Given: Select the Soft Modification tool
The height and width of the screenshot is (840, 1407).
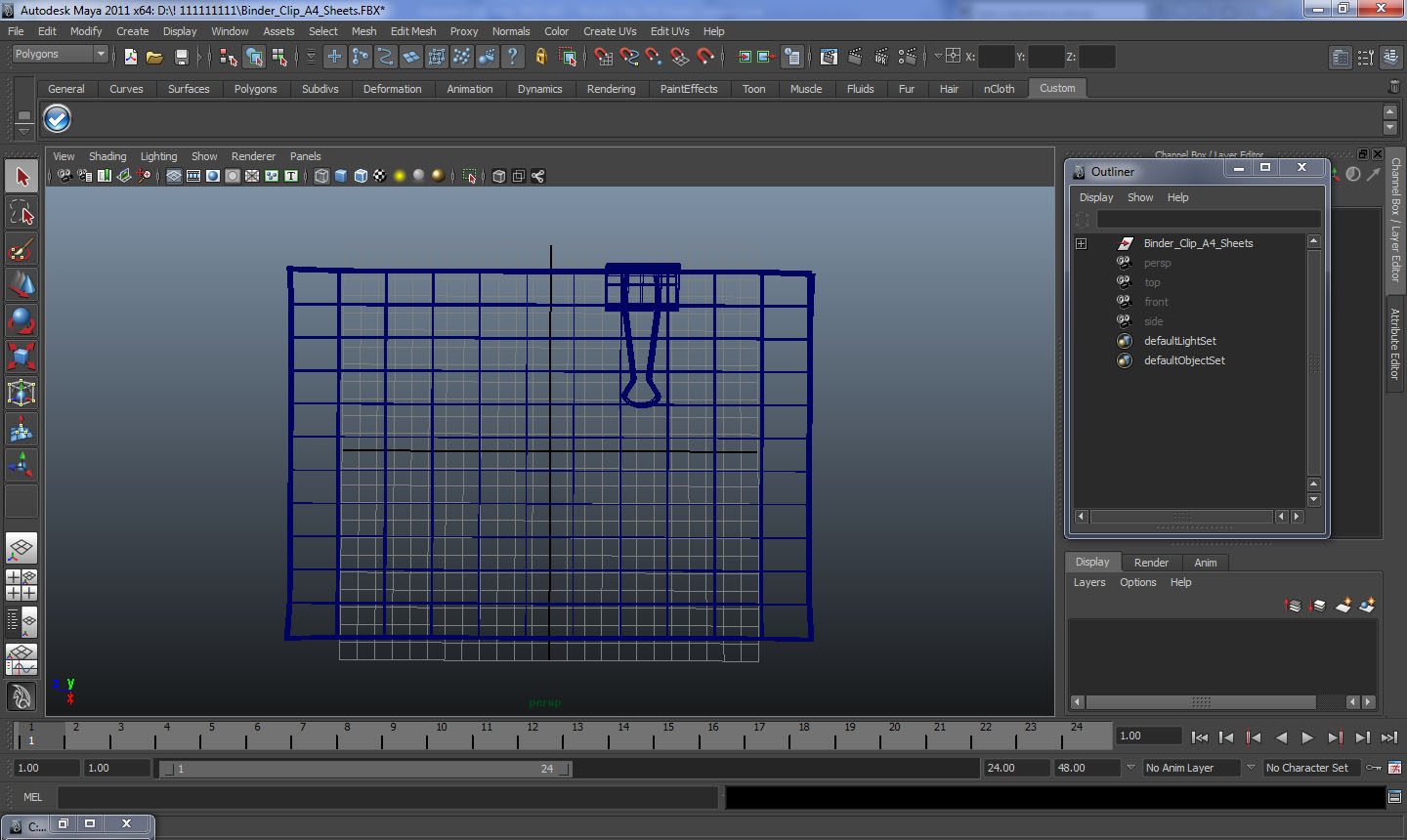Looking at the screenshot, I should tap(21, 429).
